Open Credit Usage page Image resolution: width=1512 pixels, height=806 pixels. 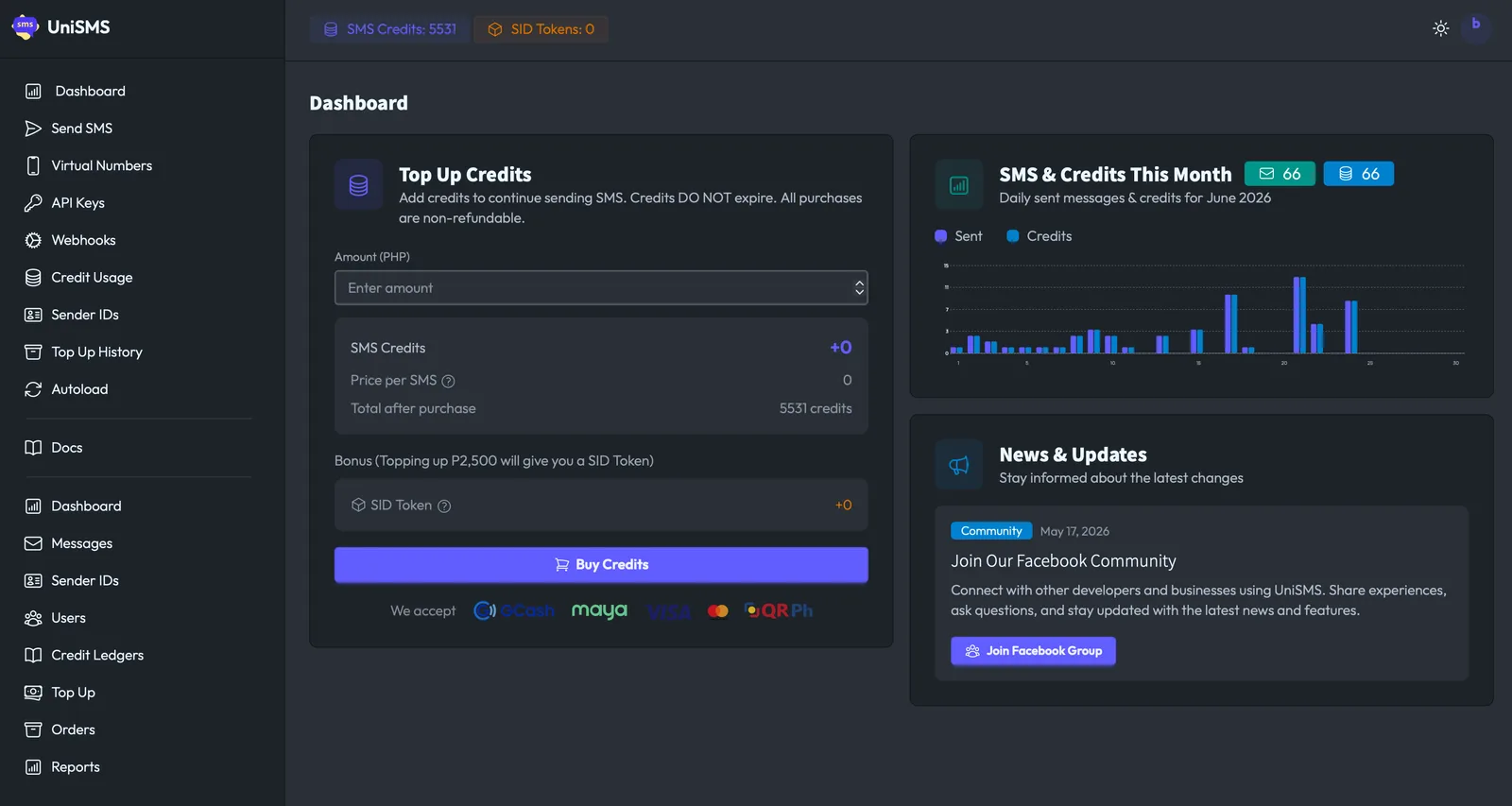coord(79,278)
